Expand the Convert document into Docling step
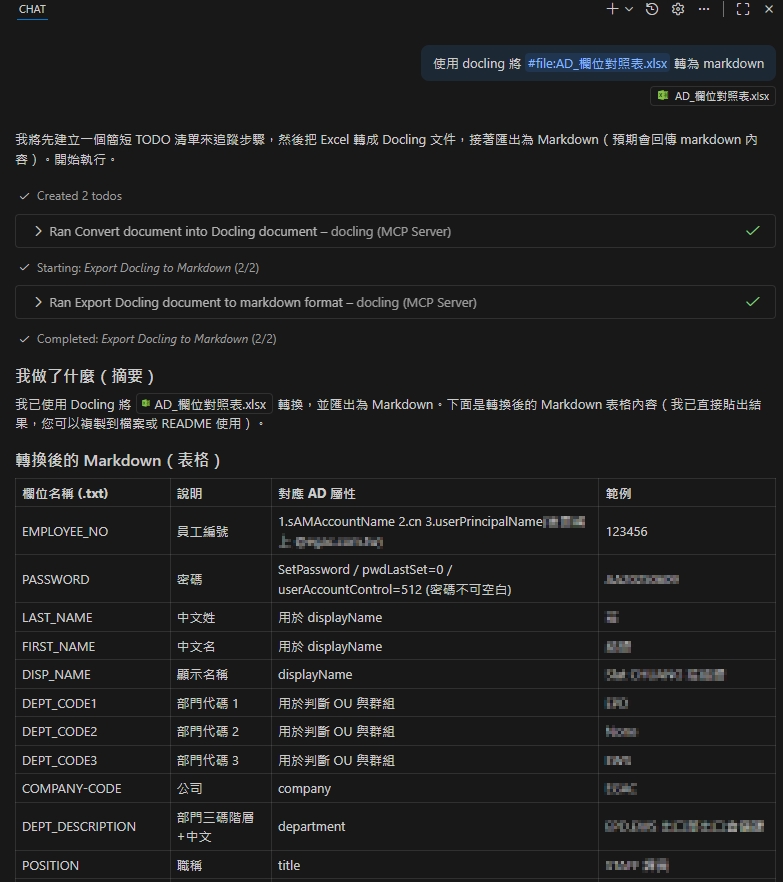This screenshot has width=783, height=882. pos(250,231)
